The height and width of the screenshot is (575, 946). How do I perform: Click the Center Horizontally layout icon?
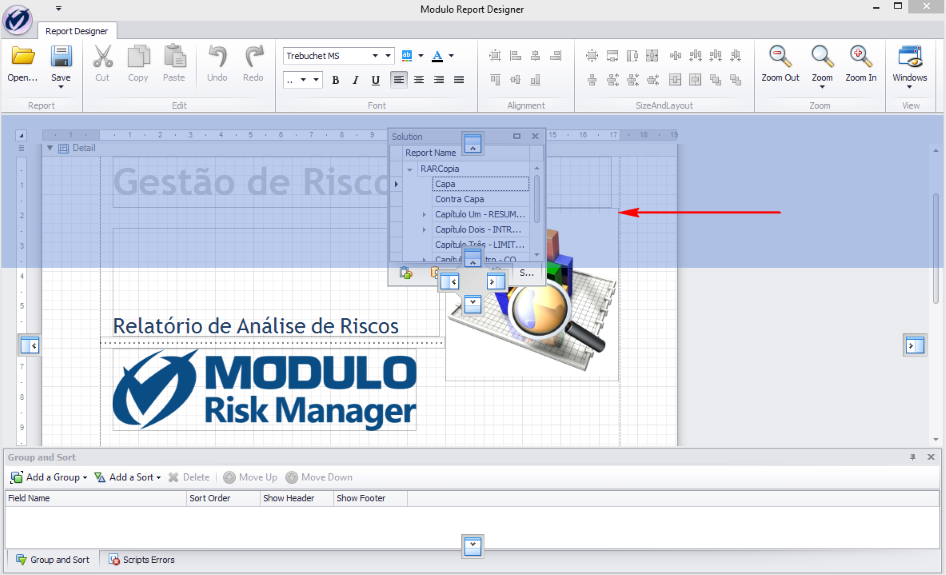(675, 79)
